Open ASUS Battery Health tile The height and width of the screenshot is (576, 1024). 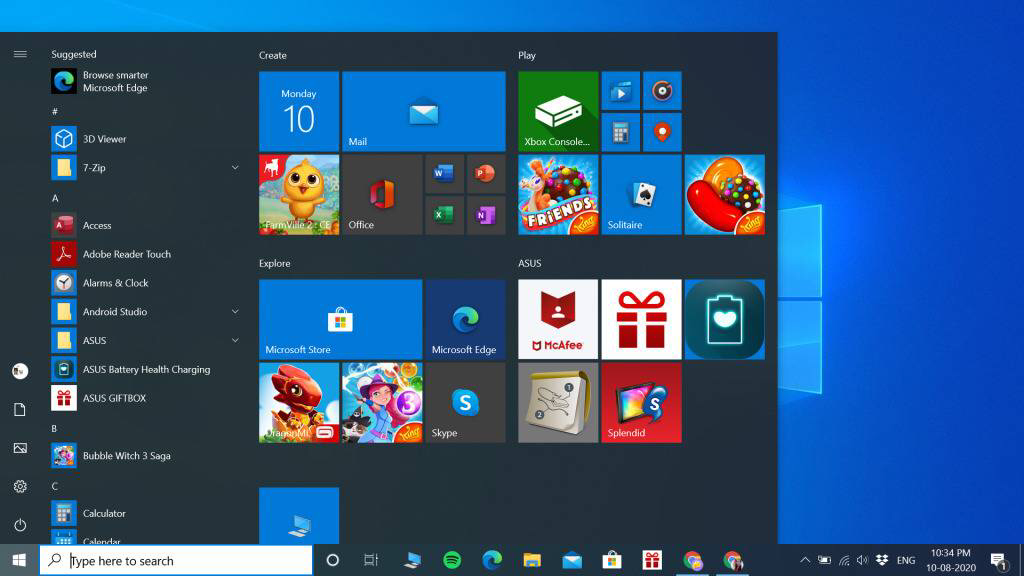pyautogui.click(x=725, y=319)
